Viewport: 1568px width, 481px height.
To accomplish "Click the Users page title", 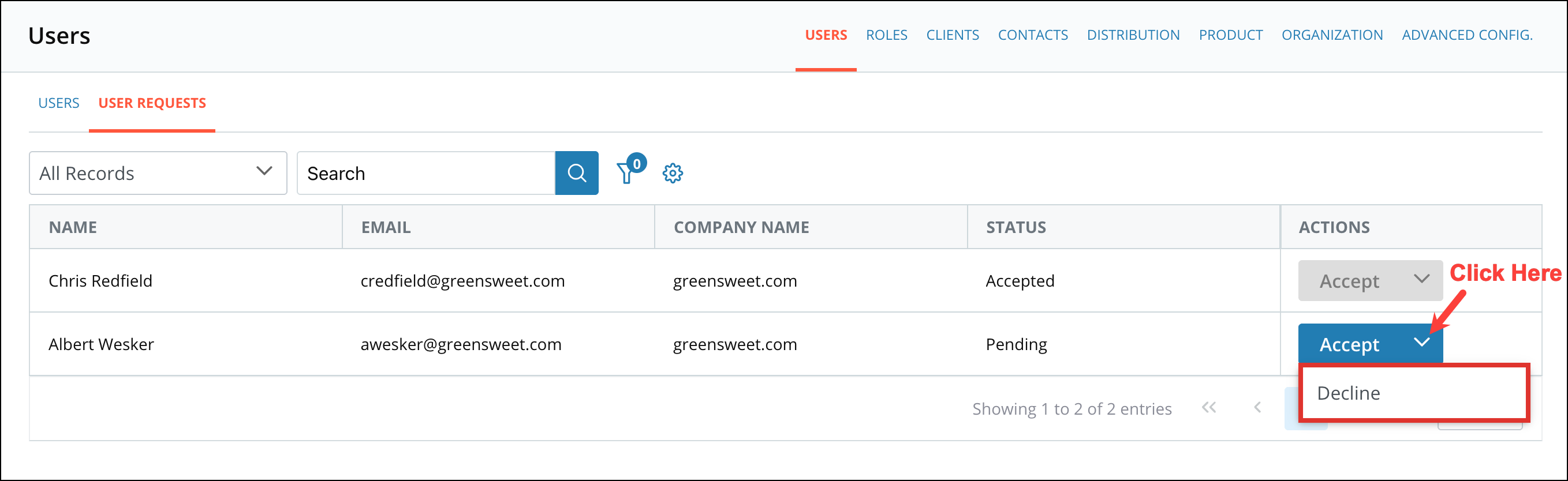I will (x=59, y=35).
